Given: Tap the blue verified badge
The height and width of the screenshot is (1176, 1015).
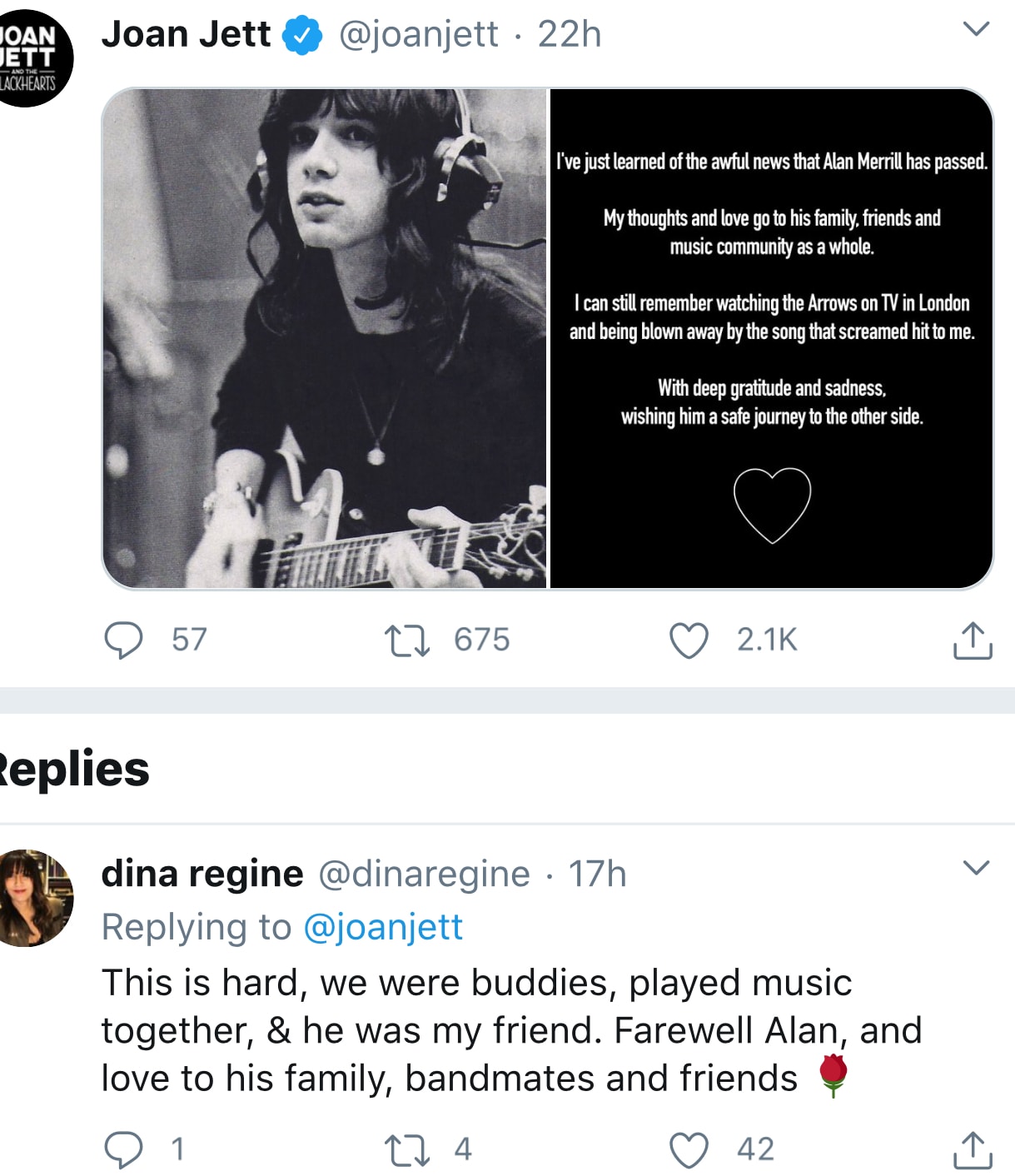Looking at the screenshot, I should point(302,35).
